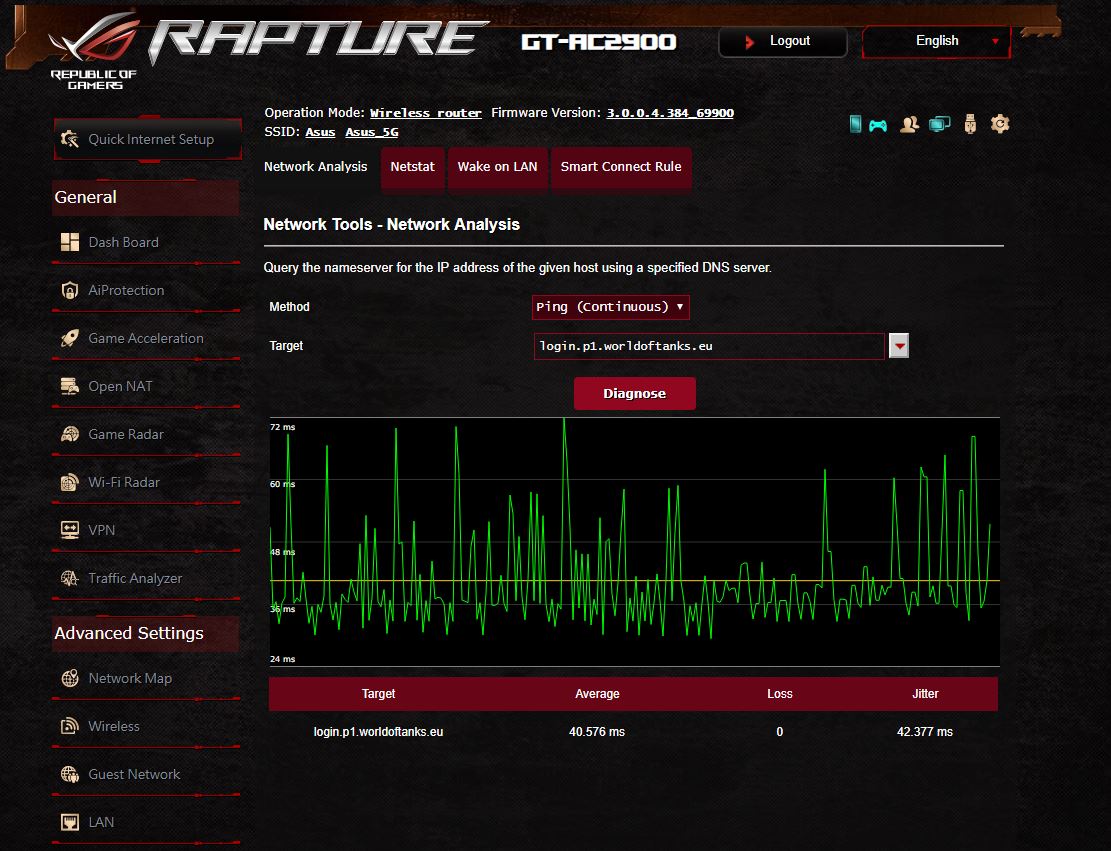
Task: Click the 72 ms graph axis label
Action: coord(283,427)
